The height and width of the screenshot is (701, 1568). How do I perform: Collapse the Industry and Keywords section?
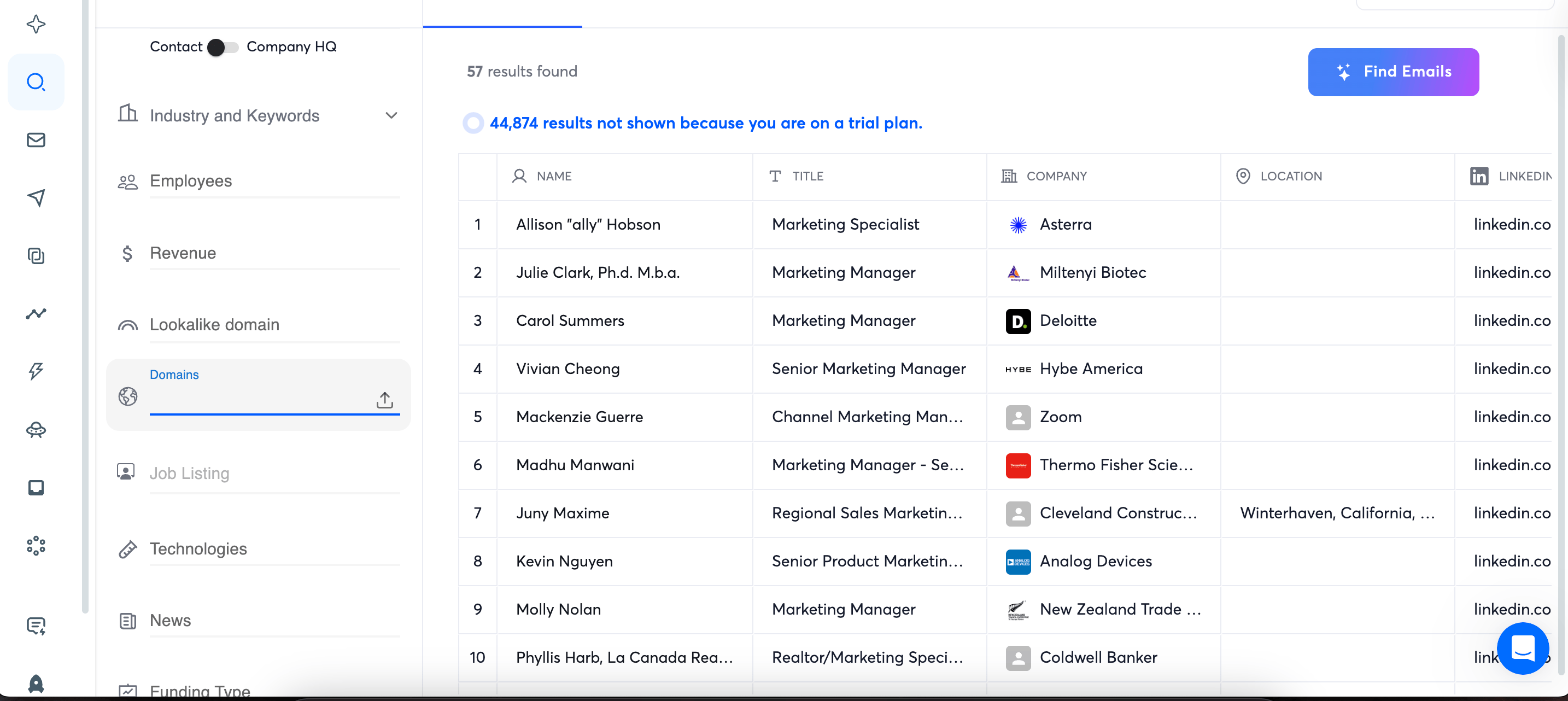(x=391, y=115)
